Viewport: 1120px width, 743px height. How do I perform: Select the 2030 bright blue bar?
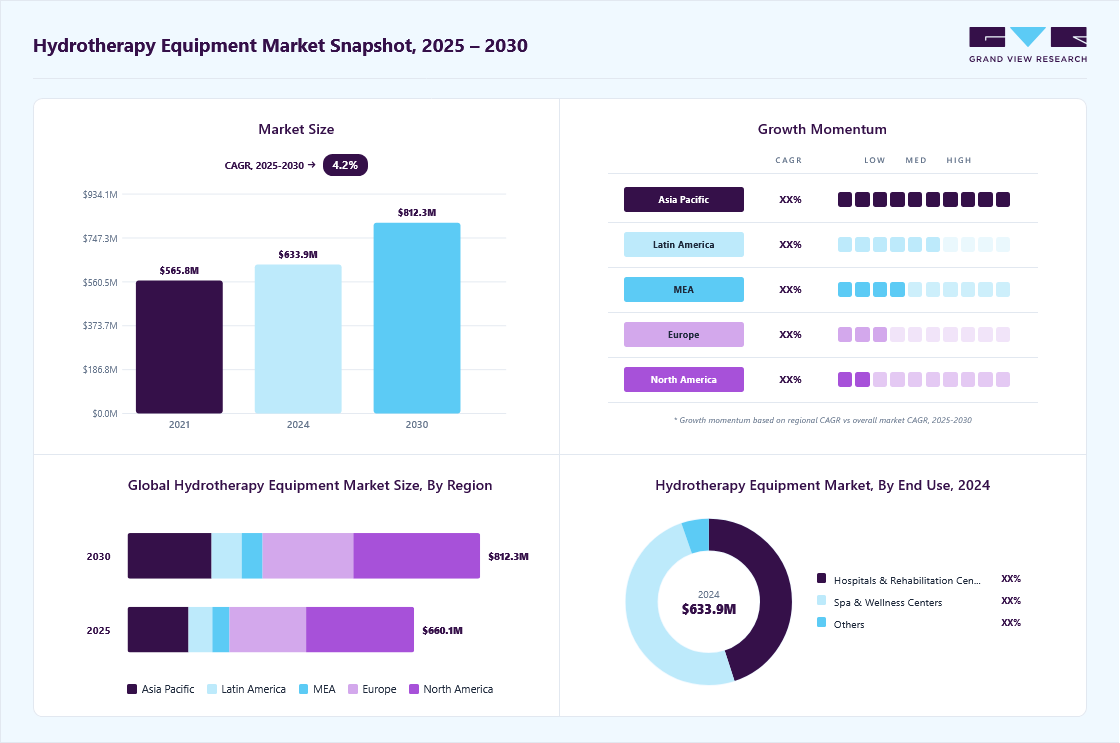[x=416, y=318]
